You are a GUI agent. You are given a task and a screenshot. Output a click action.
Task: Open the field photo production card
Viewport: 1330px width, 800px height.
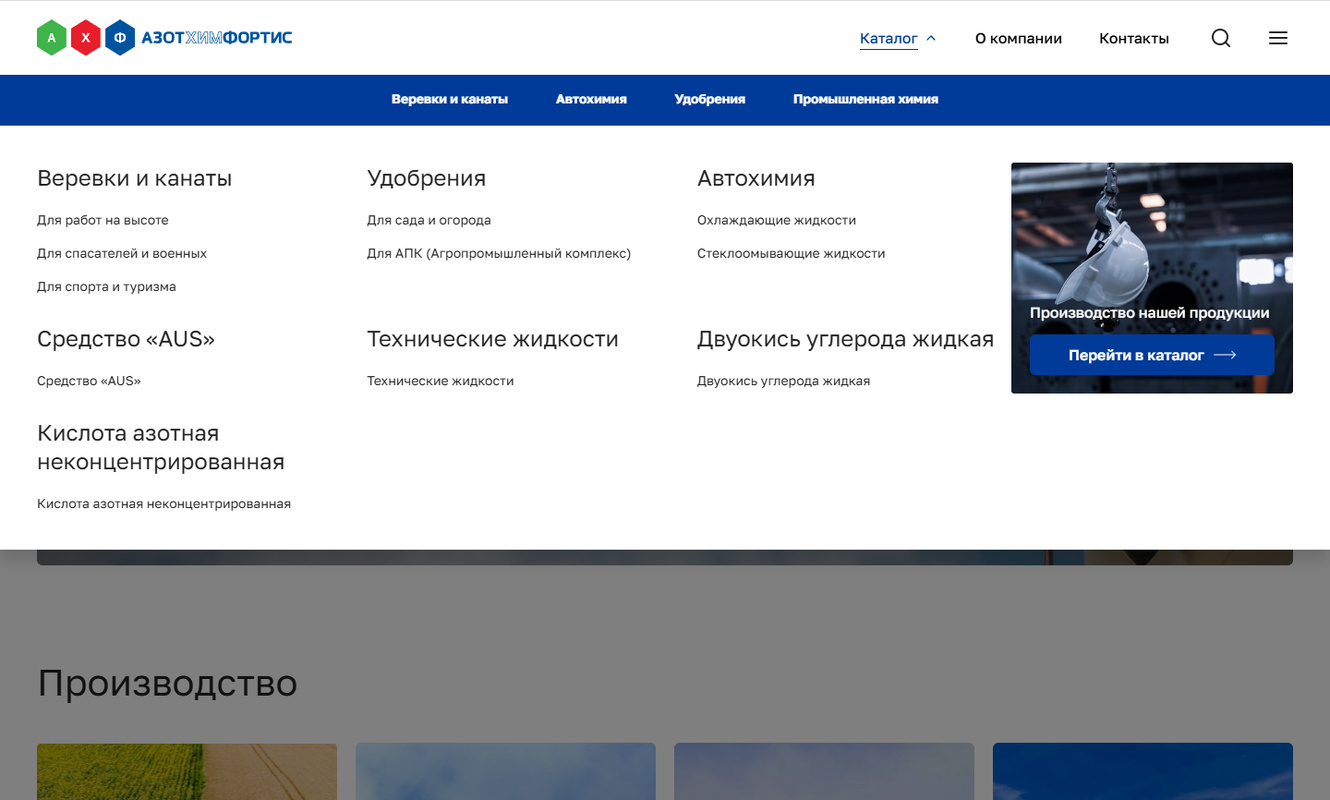[187, 771]
